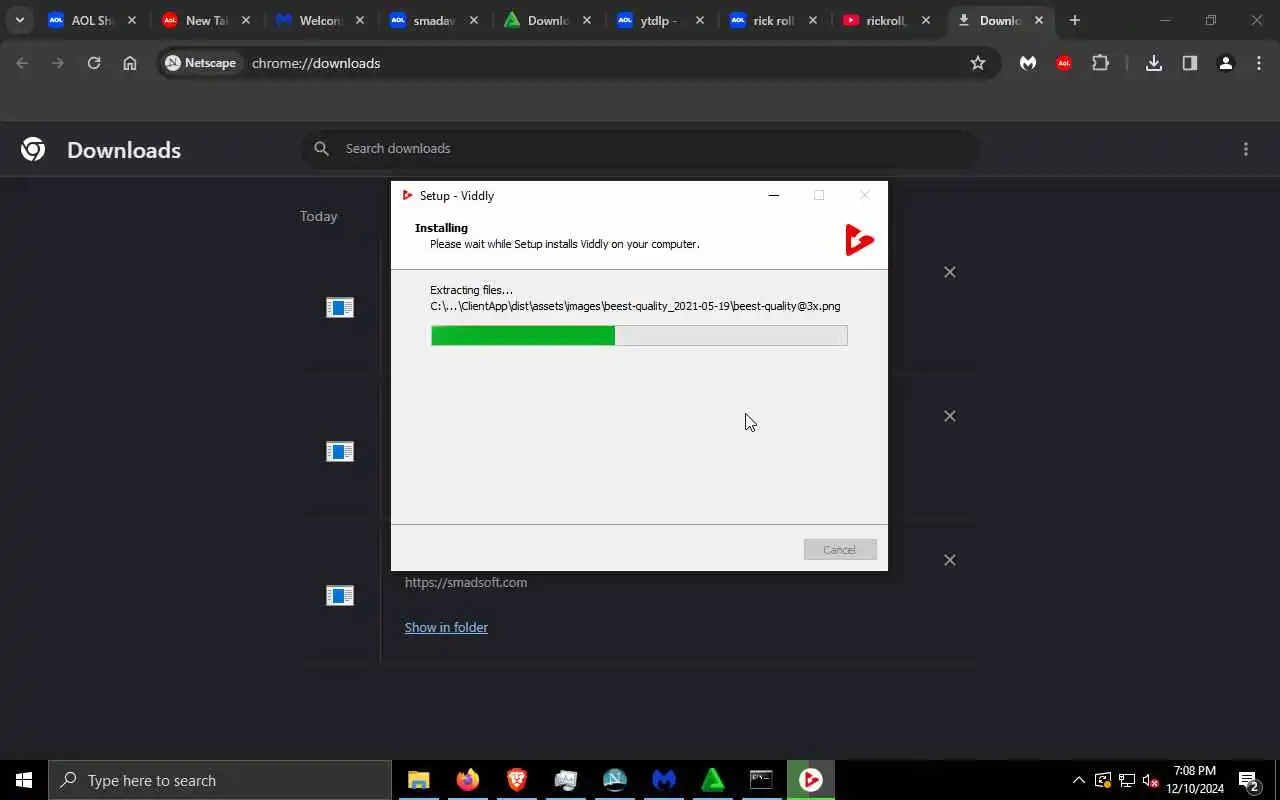Click the muted volume icon in tray
1280x800 pixels.
[x=1150, y=780]
